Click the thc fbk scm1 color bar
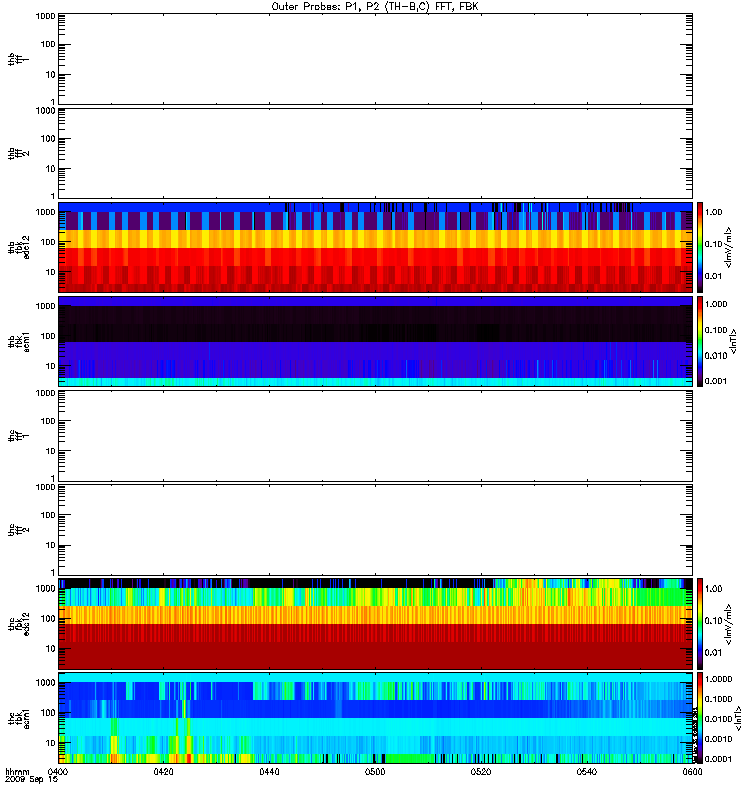 click(700, 718)
